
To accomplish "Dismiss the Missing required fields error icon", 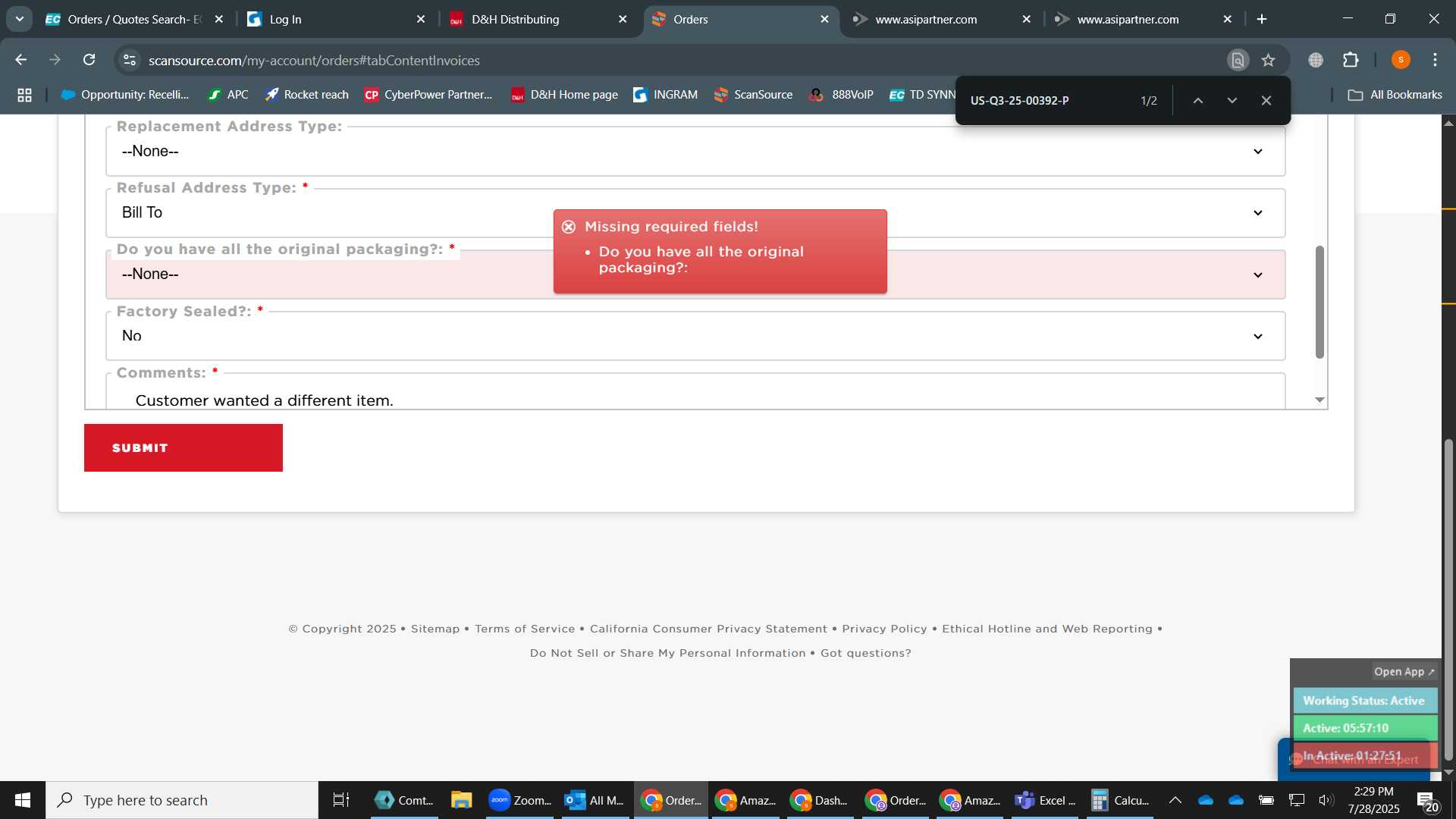I will coord(569,227).
